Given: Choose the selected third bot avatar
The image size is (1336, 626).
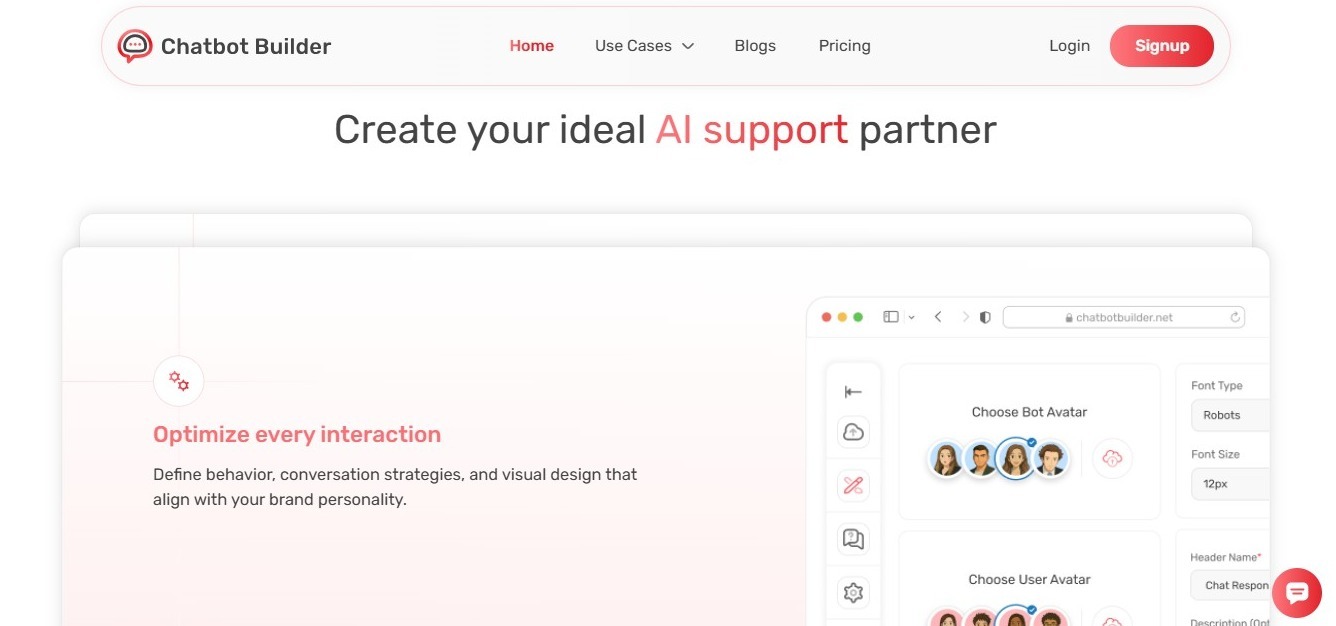Looking at the screenshot, I should [1016, 459].
